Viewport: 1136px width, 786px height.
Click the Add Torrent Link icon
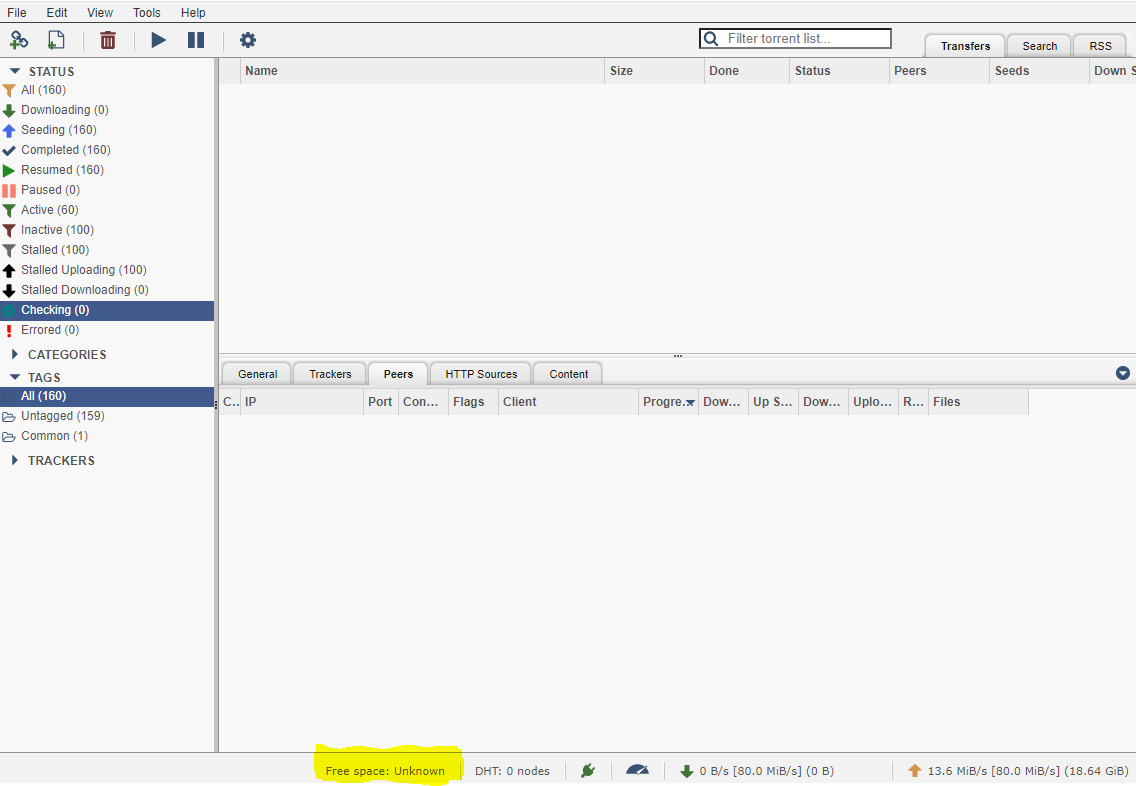pyautogui.click(x=19, y=40)
